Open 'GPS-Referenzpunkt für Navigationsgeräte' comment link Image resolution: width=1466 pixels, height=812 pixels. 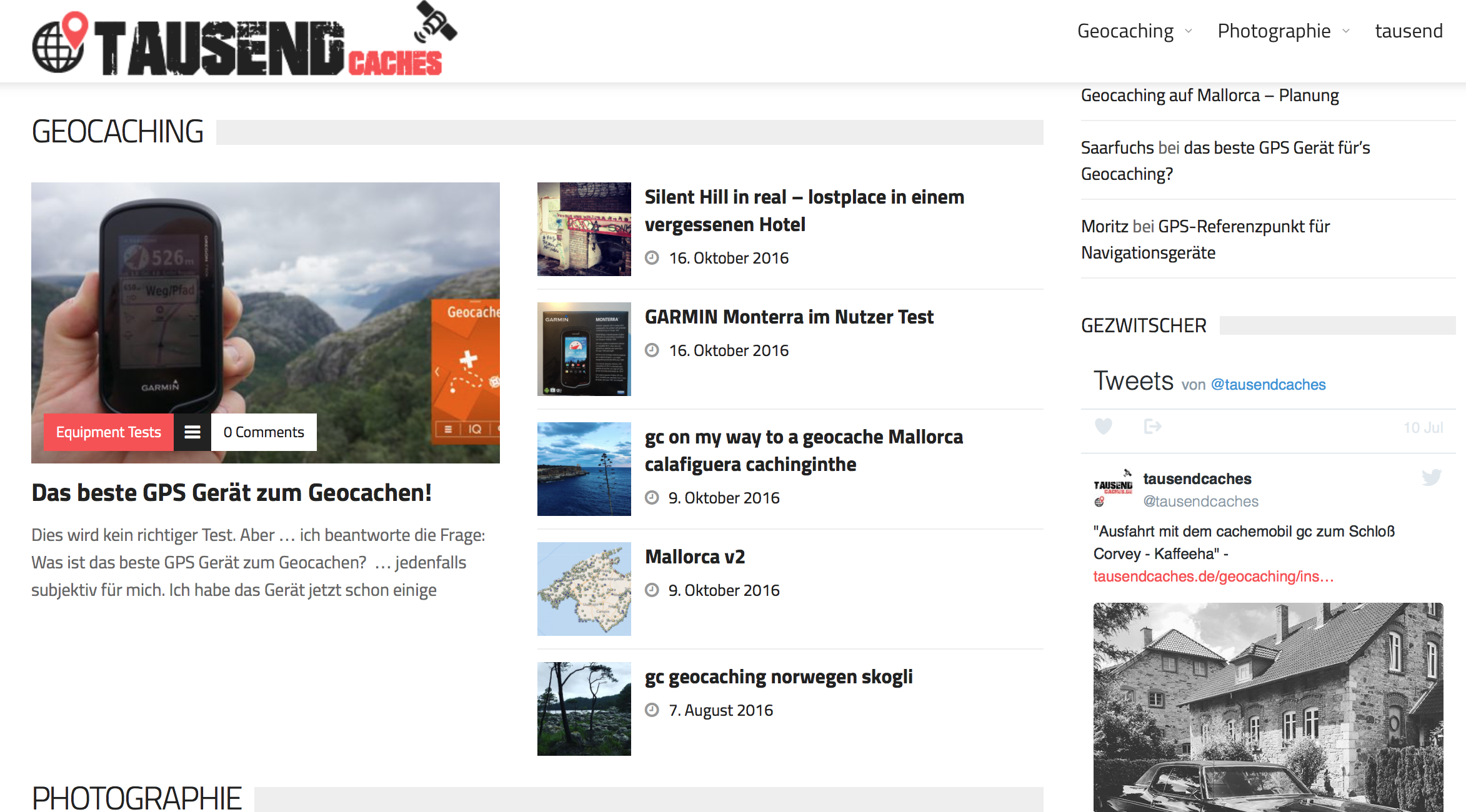pyautogui.click(x=1205, y=239)
